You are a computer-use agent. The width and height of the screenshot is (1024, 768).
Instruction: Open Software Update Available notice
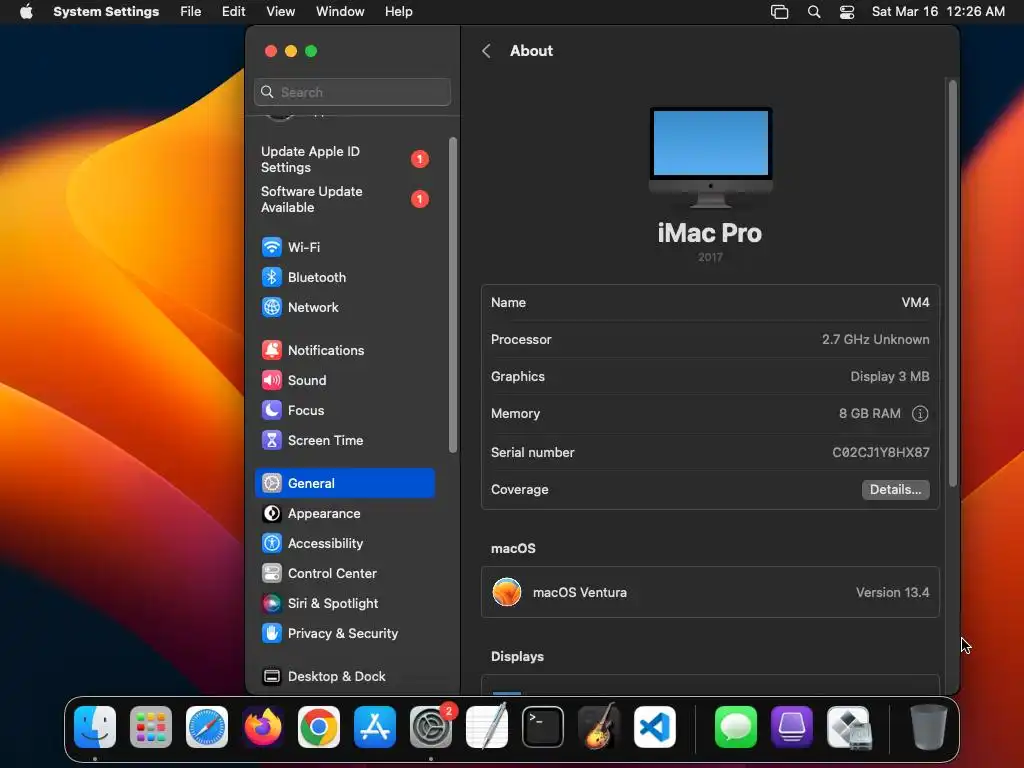click(x=345, y=199)
